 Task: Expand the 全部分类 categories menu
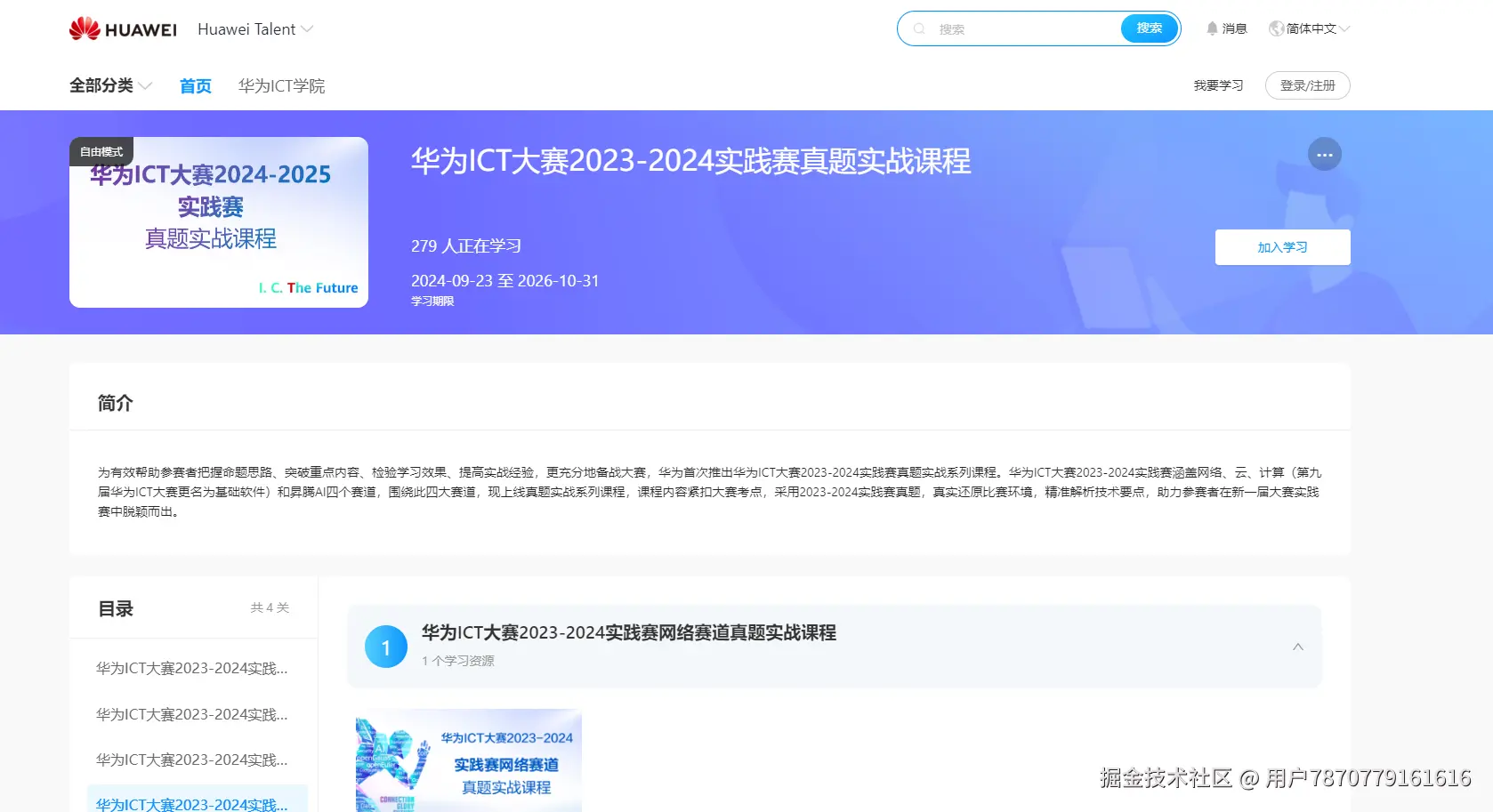(111, 85)
